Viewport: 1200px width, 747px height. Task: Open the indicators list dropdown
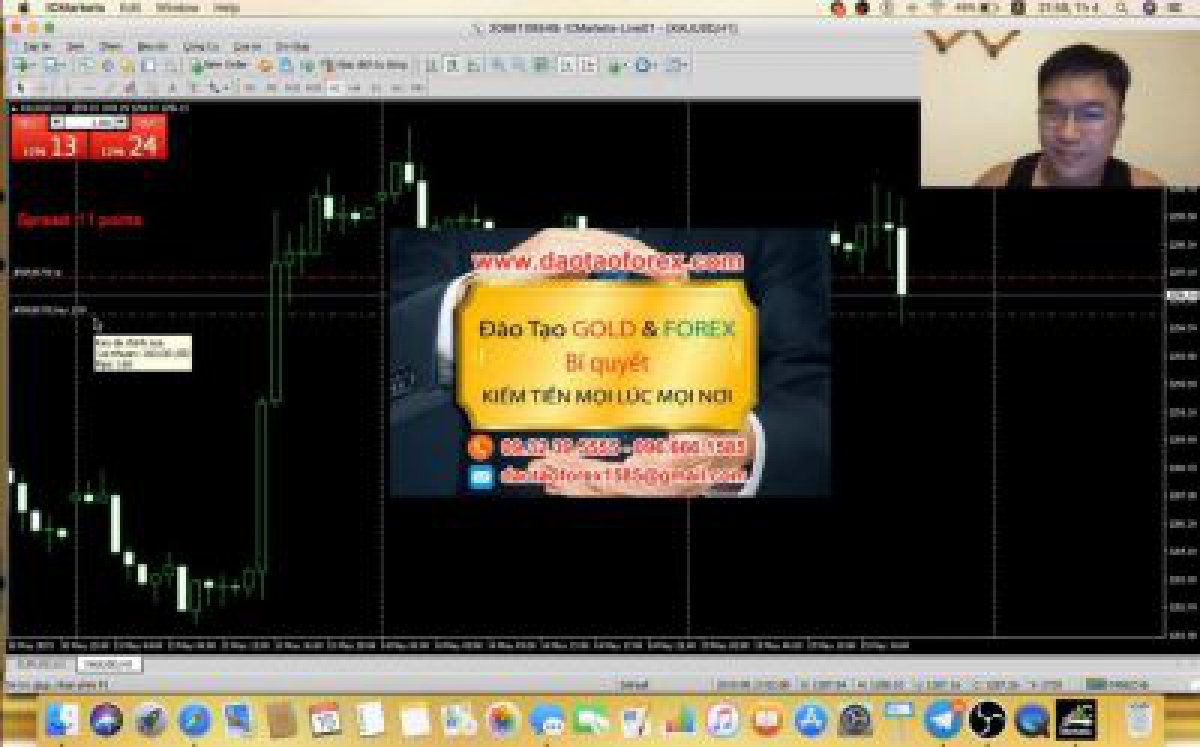615,65
